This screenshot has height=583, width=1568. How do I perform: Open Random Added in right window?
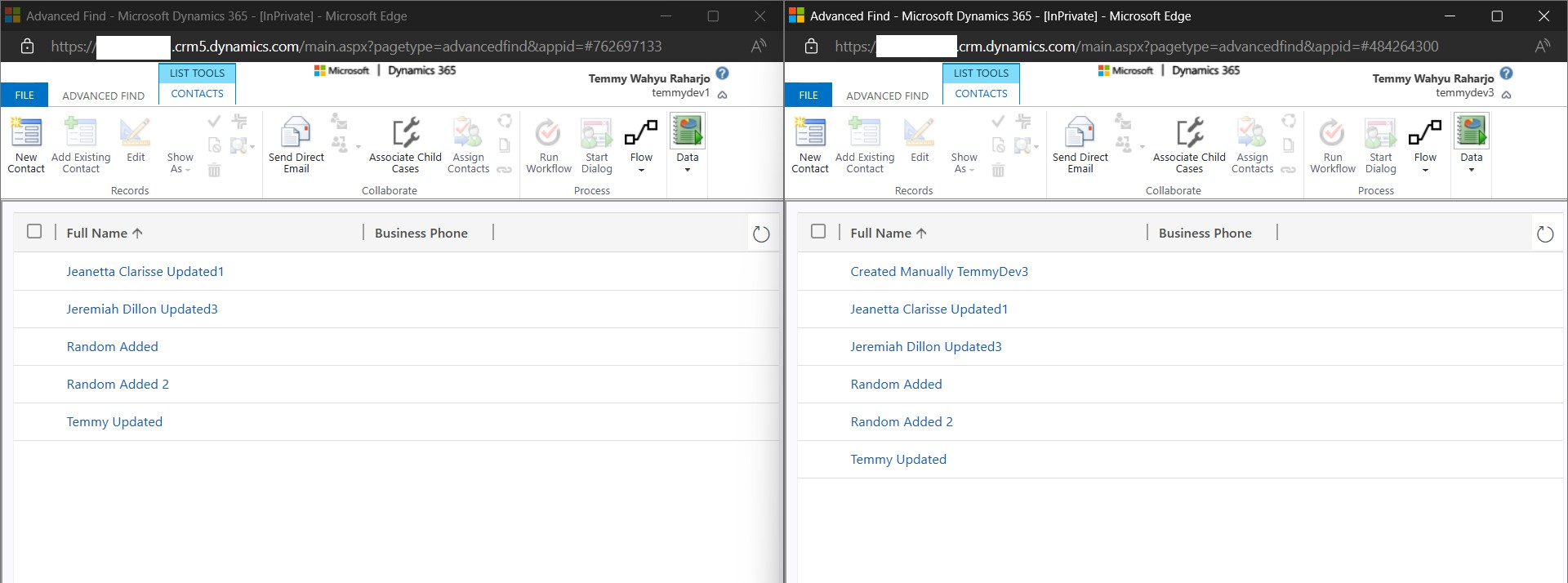pos(896,384)
